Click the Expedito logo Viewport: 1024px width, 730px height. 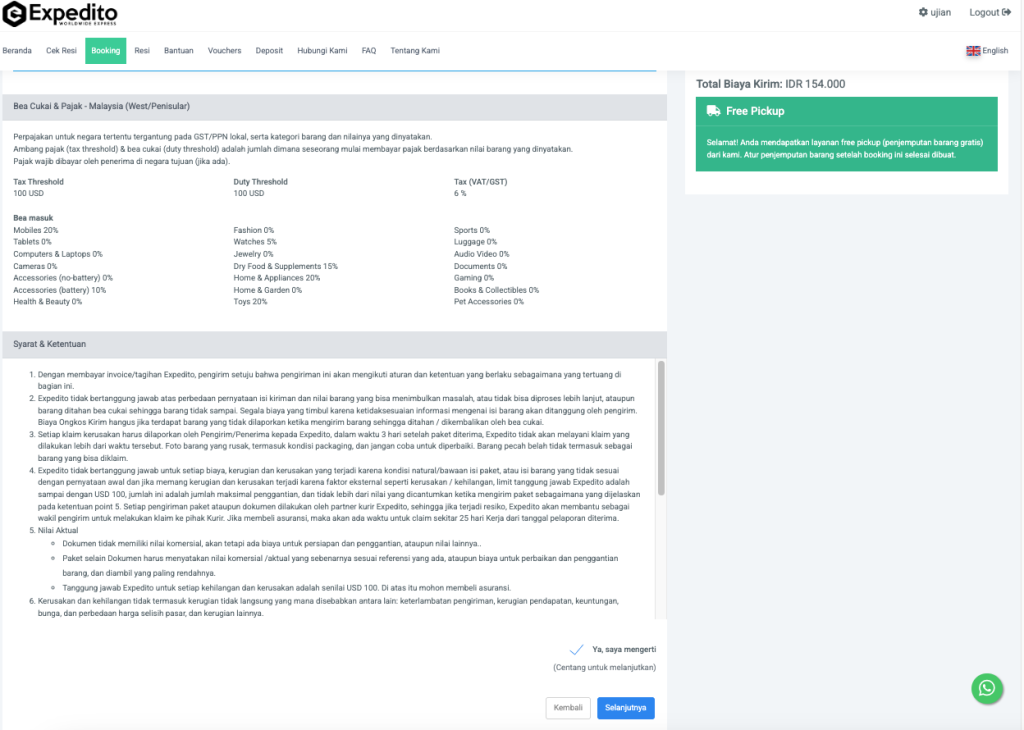point(60,14)
